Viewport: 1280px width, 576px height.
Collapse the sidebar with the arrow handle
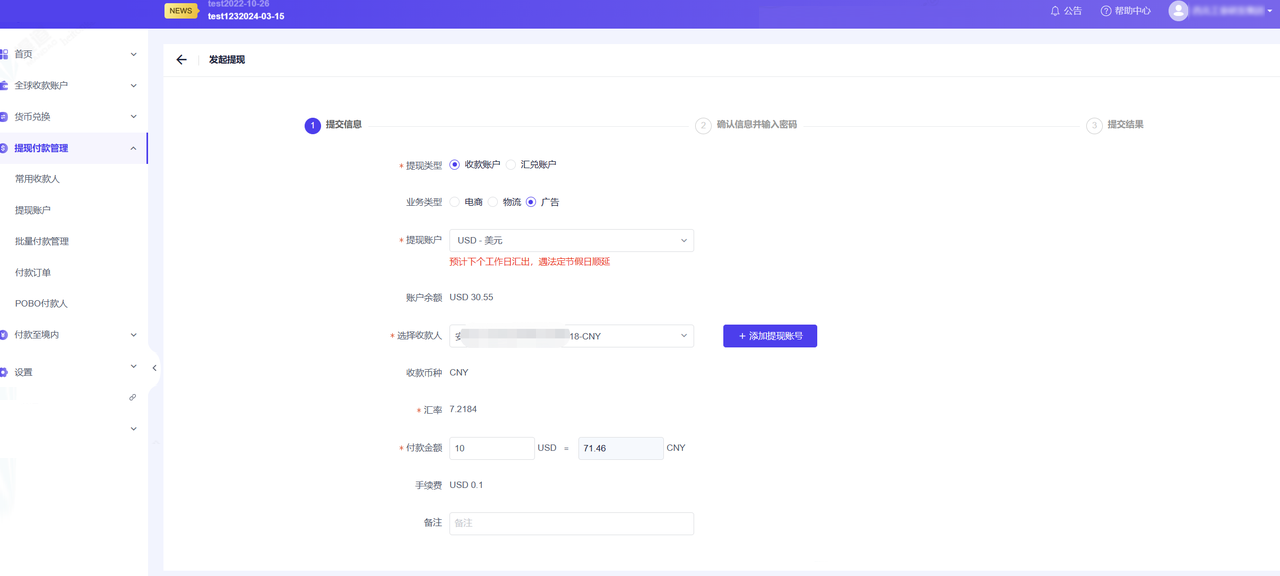tap(154, 368)
